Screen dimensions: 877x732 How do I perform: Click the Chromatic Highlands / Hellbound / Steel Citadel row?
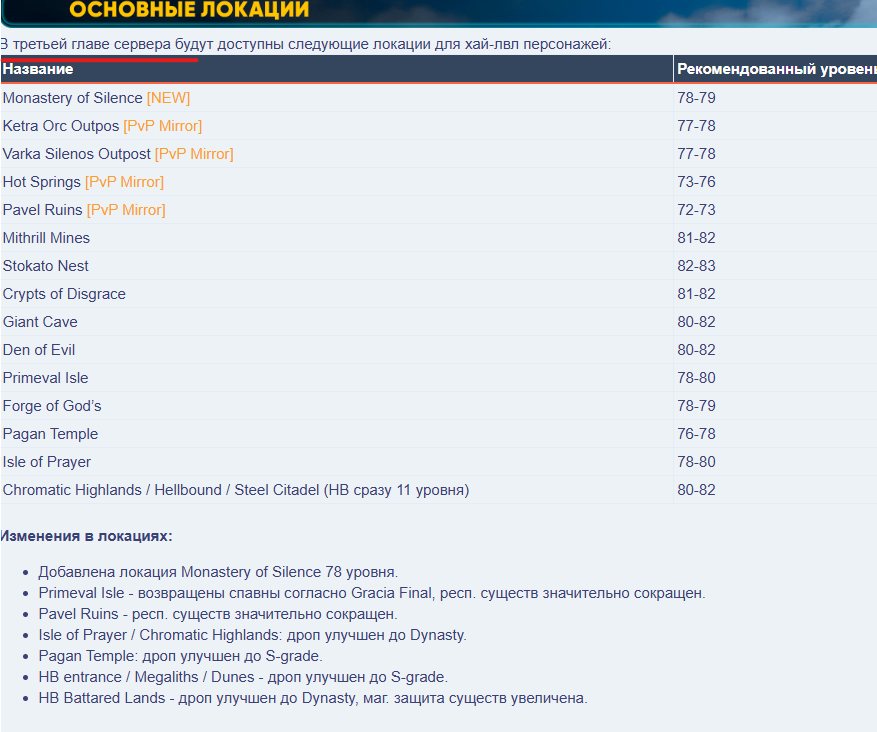pos(235,490)
